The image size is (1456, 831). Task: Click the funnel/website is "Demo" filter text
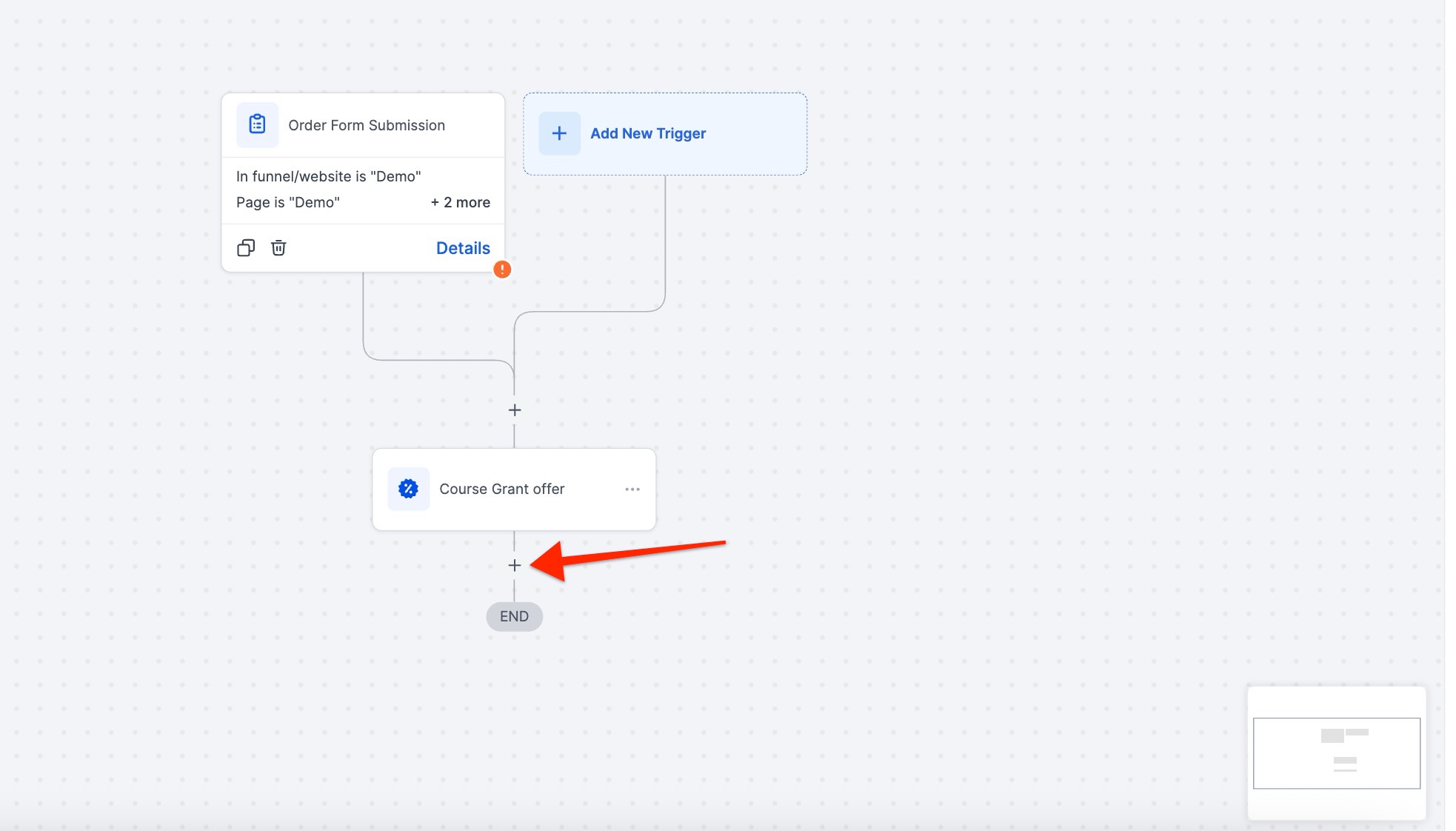pyautogui.click(x=328, y=176)
